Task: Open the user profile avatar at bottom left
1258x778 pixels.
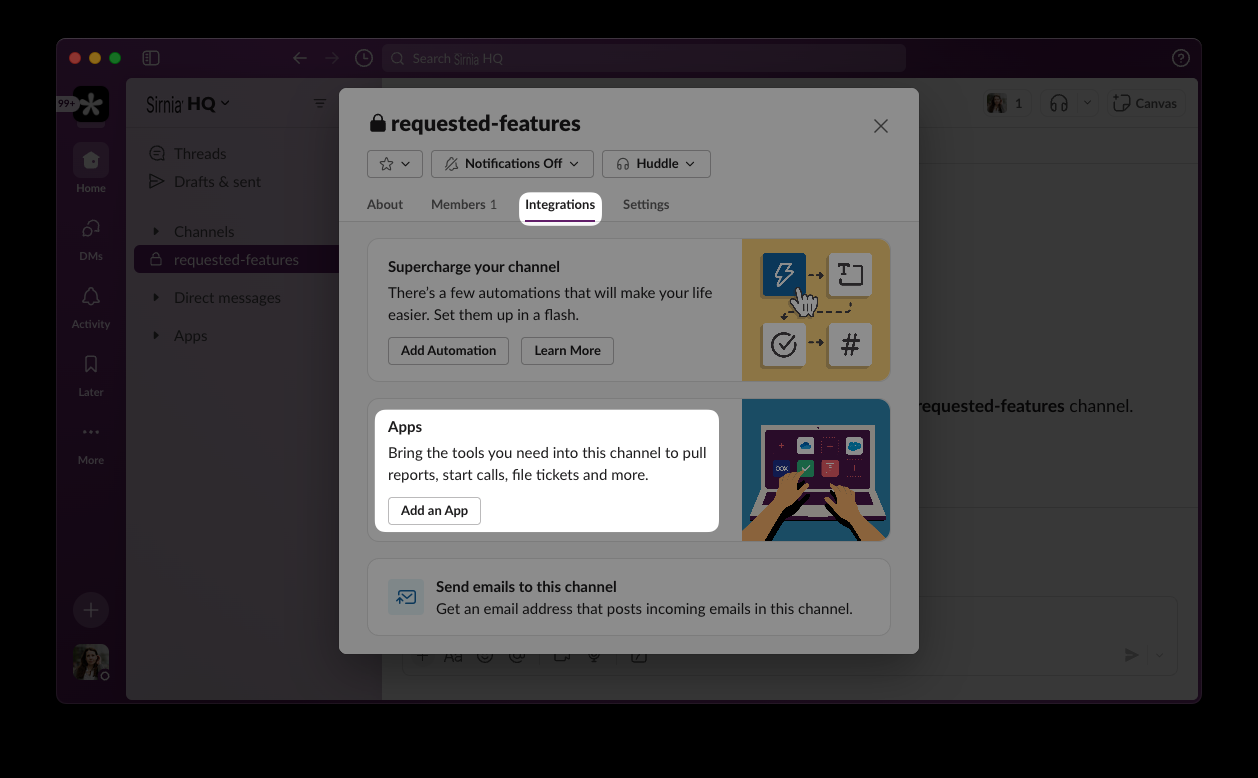Action: pyautogui.click(x=91, y=662)
